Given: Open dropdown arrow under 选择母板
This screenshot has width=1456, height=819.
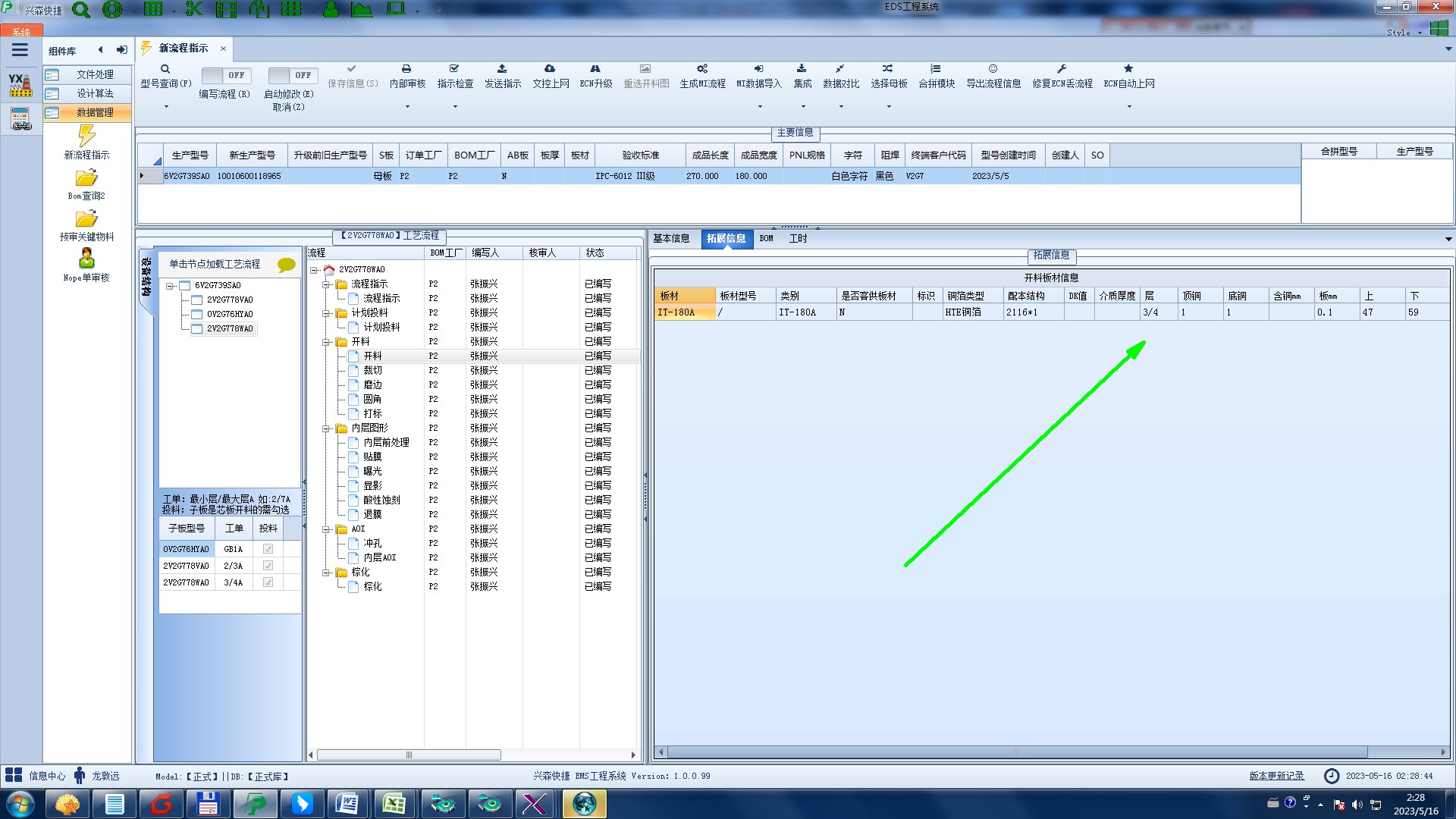Looking at the screenshot, I should click(889, 107).
